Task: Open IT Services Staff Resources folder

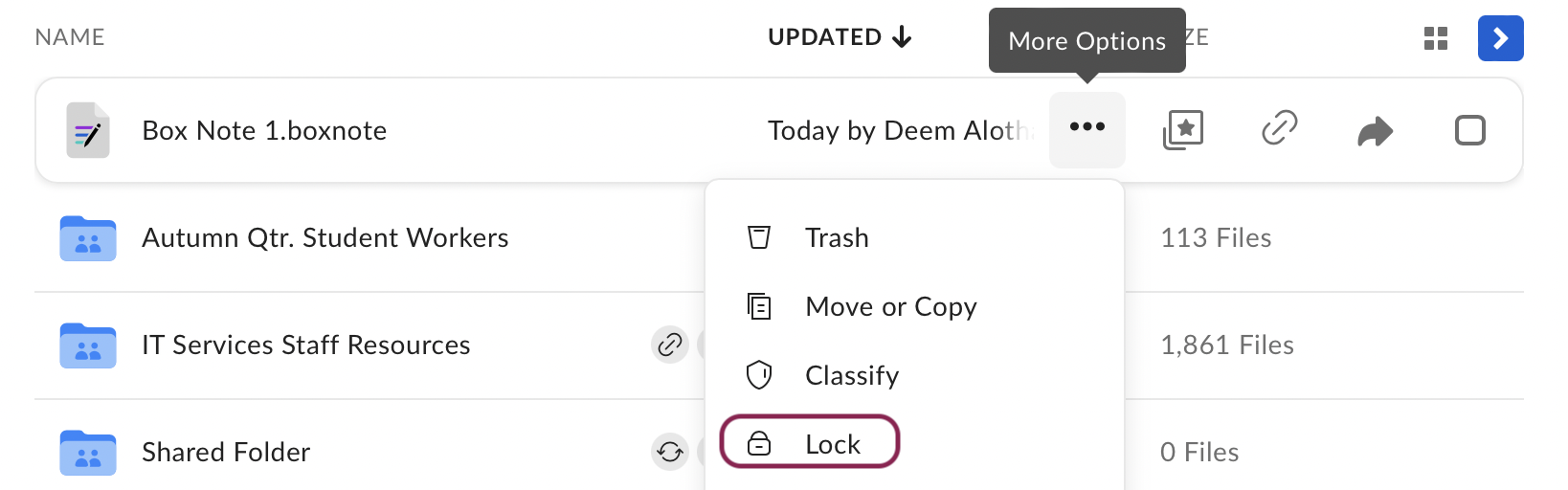Action: [306, 345]
